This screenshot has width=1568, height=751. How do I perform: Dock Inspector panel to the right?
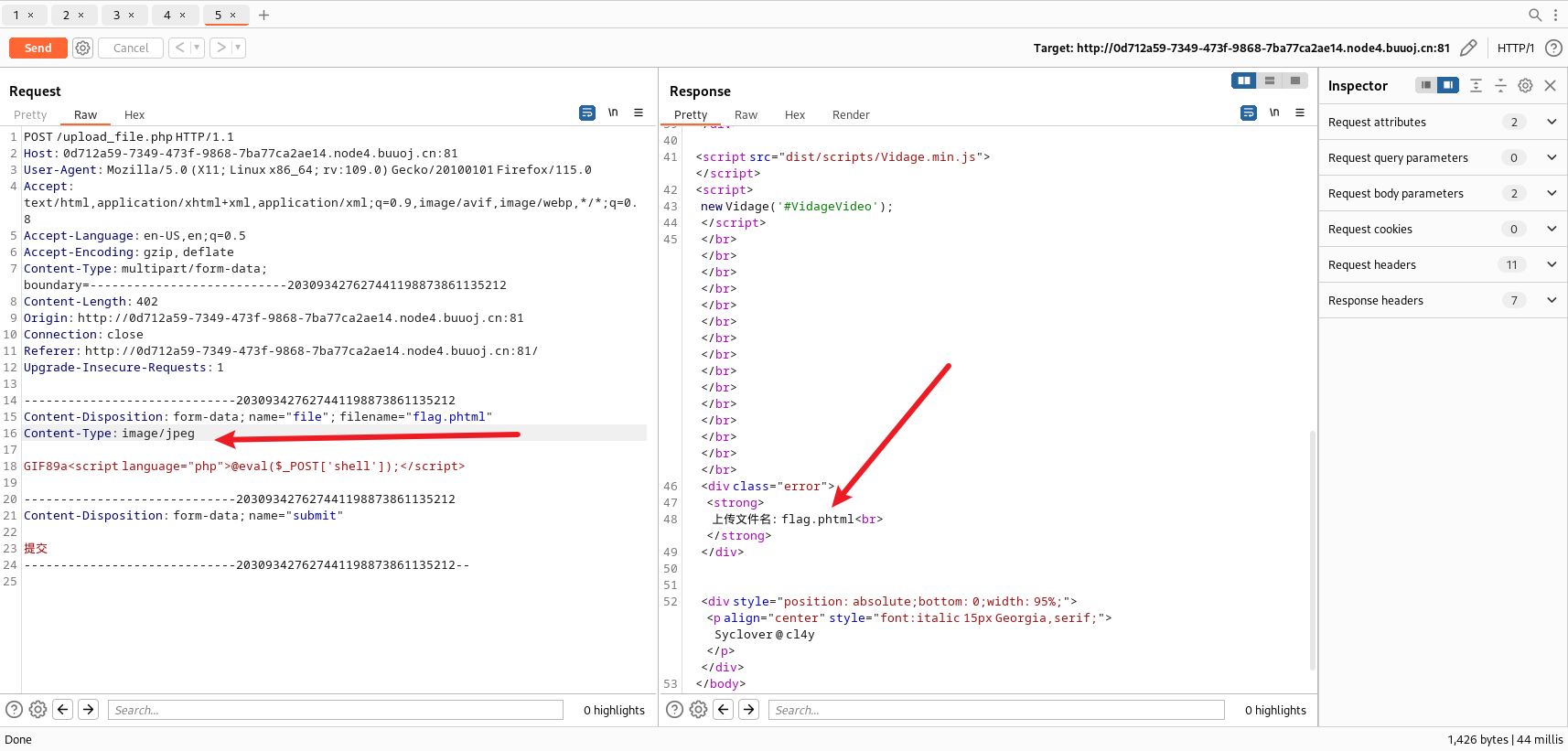coord(1448,85)
